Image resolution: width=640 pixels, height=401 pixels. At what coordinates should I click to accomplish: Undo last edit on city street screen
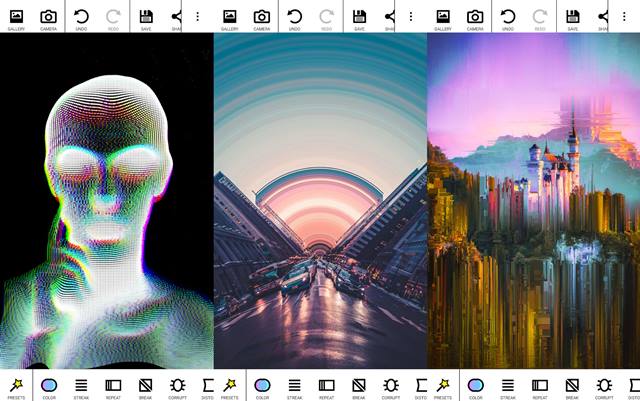coord(295,20)
